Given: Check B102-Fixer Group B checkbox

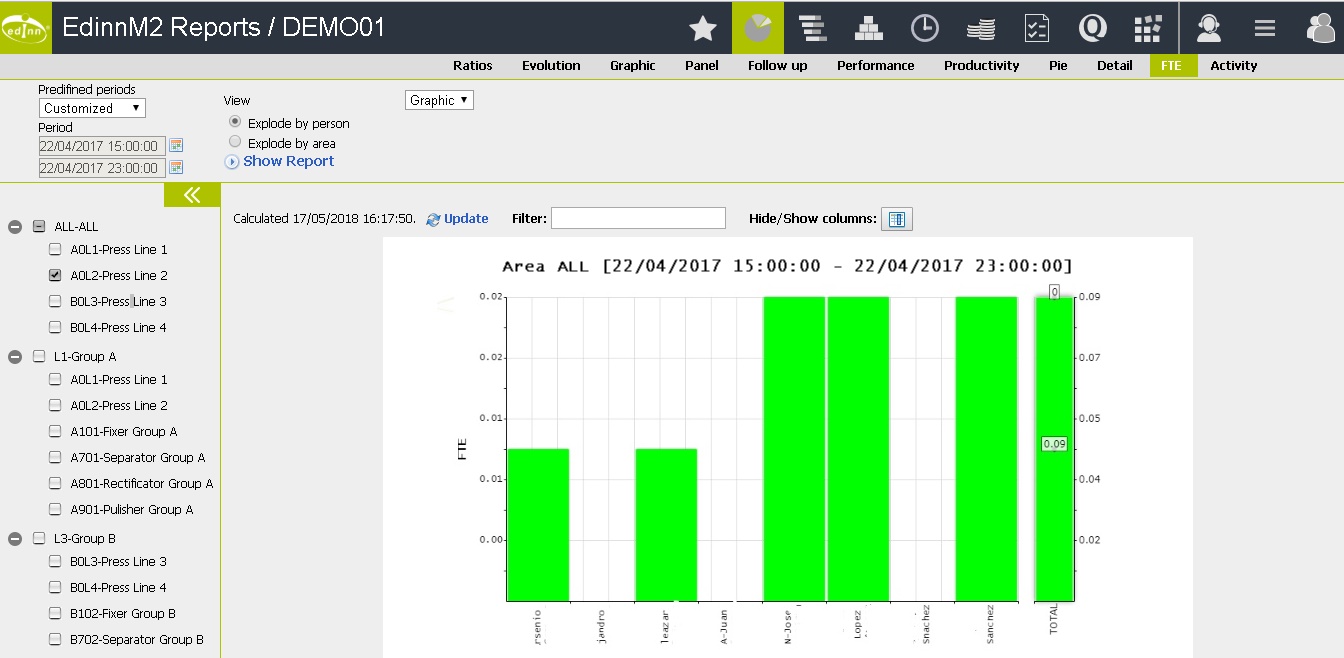Looking at the screenshot, I should tap(55, 613).
